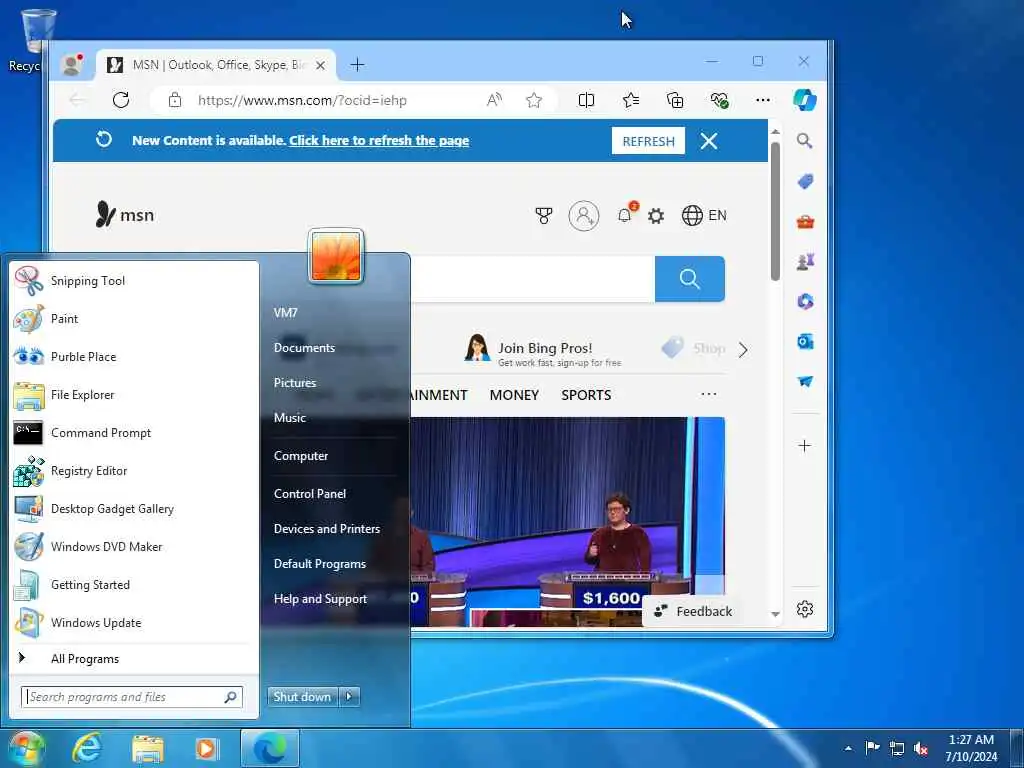Open Help and Support

click(321, 599)
